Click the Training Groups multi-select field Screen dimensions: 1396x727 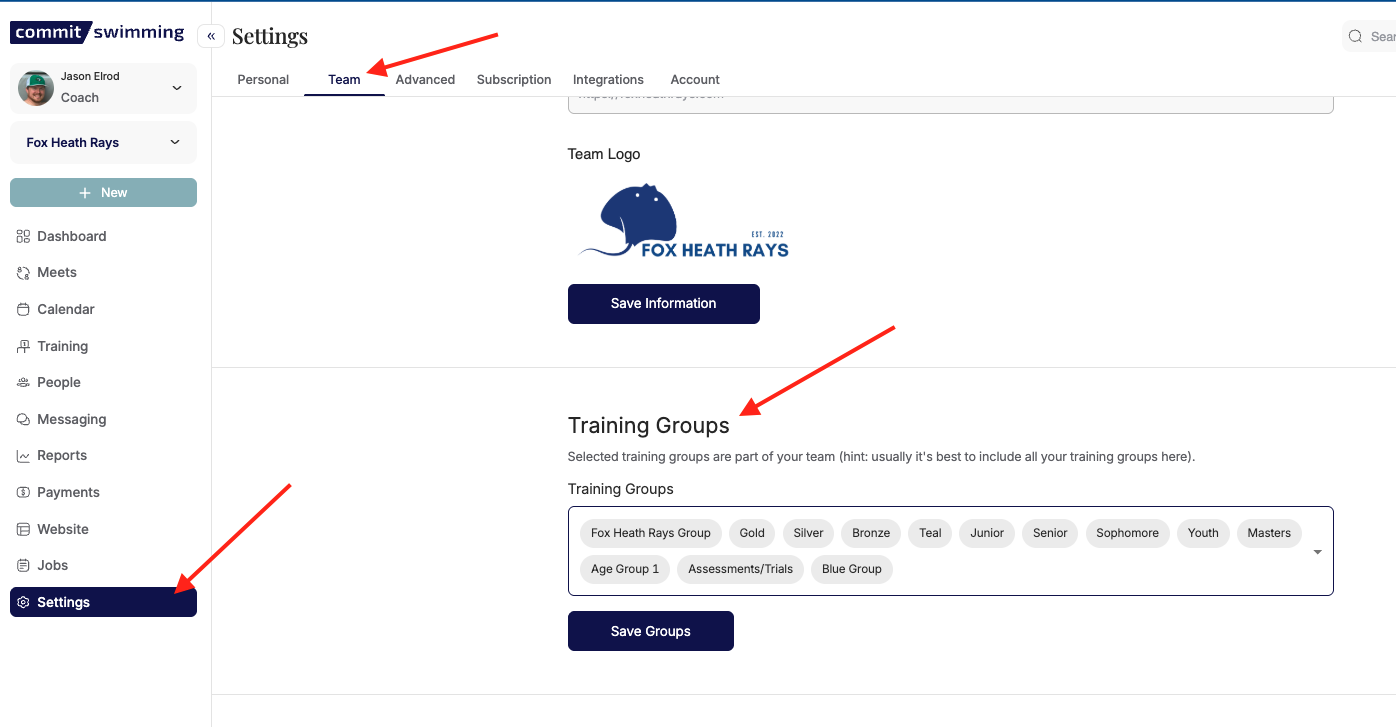click(951, 551)
